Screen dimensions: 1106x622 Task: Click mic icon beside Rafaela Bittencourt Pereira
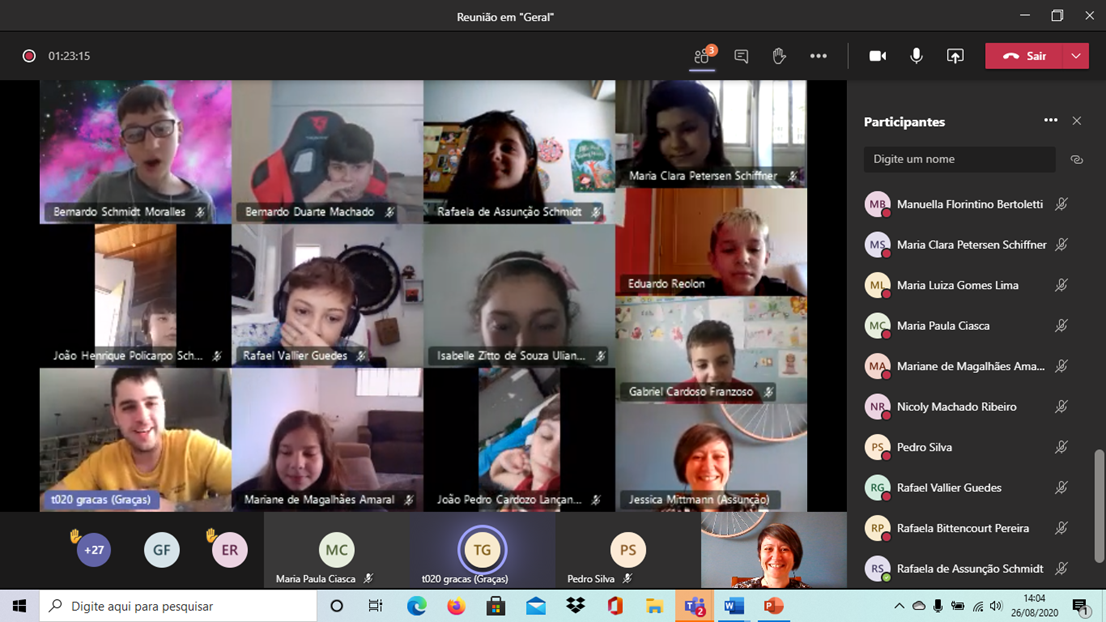tap(1061, 528)
